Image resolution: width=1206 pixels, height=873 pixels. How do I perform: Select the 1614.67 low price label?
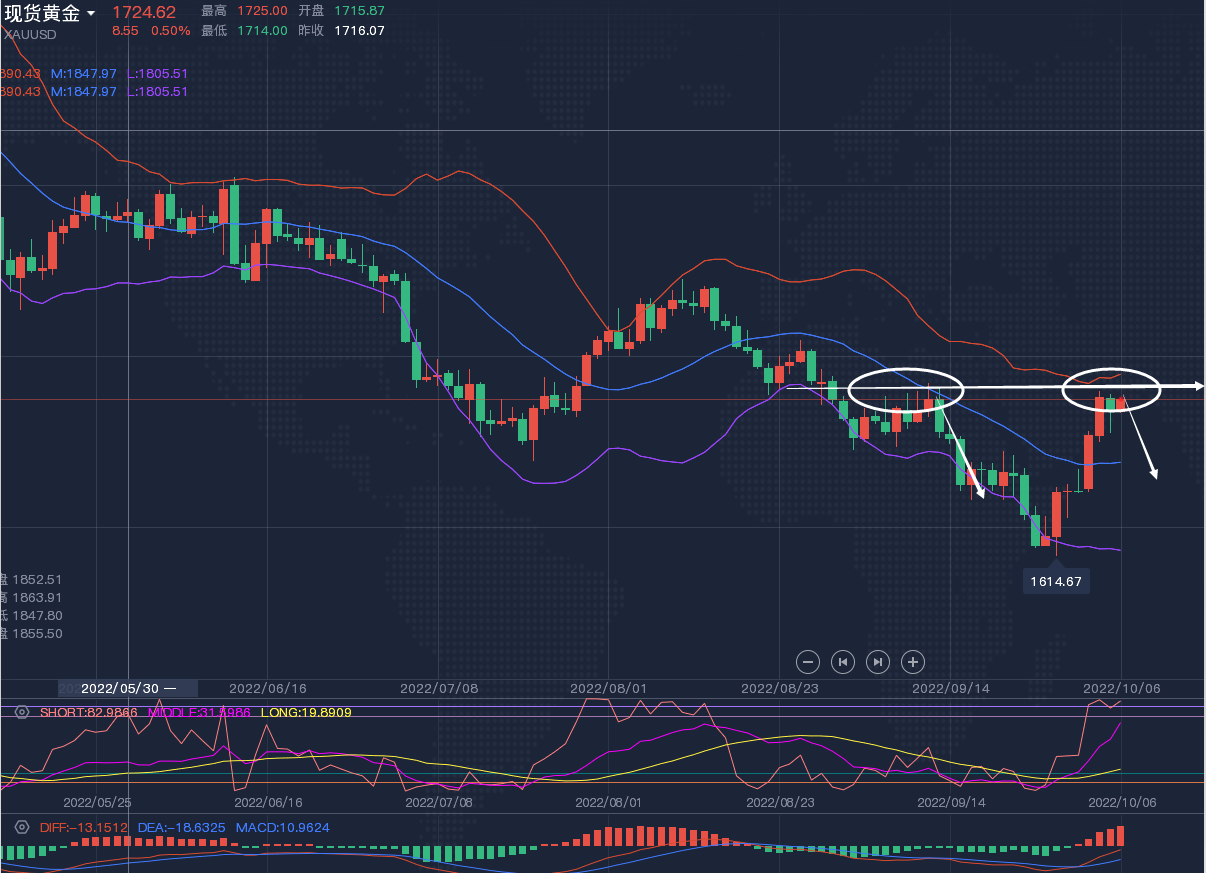1056,581
